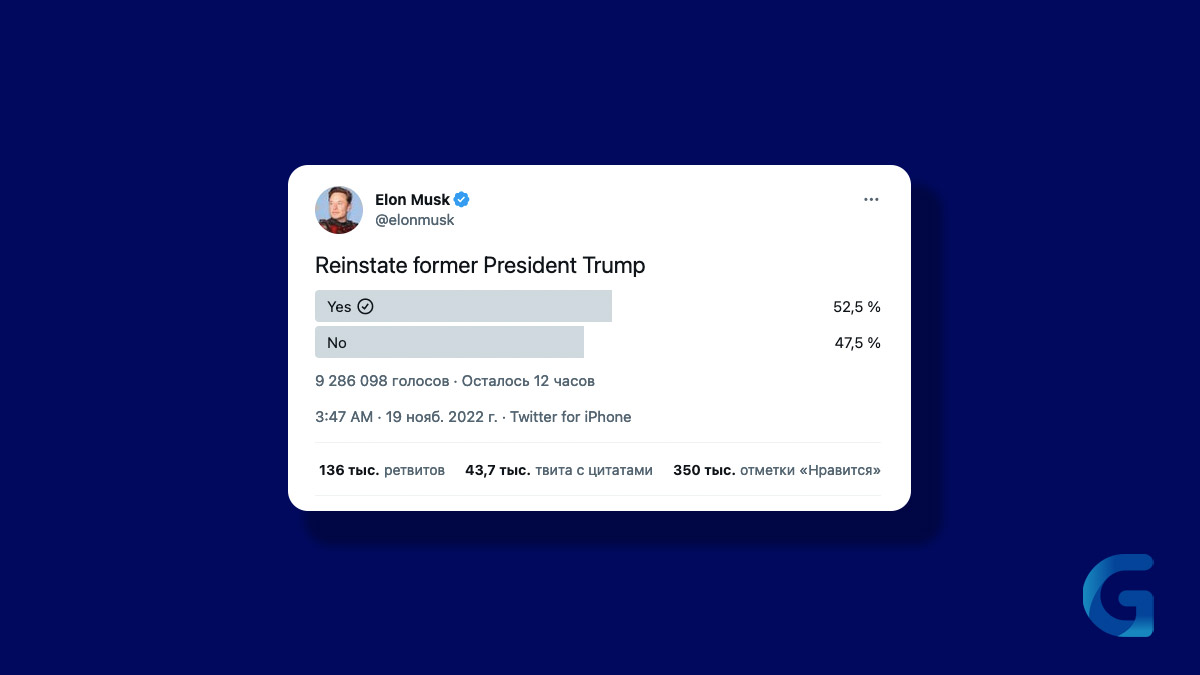Click the No poll progress bar
Image resolution: width=1200 pixels, height=675 pixels.
coord(449,342)
